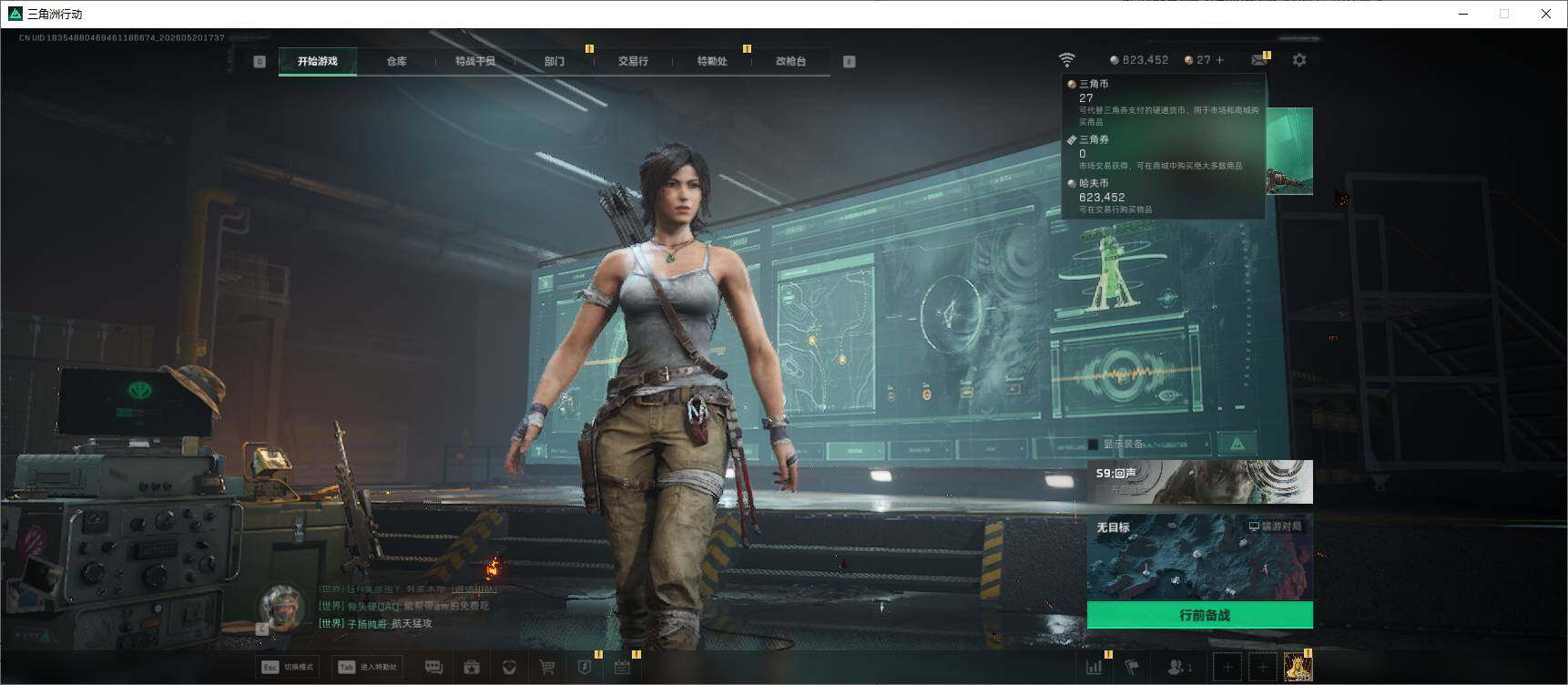Open the chat bubbles icon

pos(434,668)
